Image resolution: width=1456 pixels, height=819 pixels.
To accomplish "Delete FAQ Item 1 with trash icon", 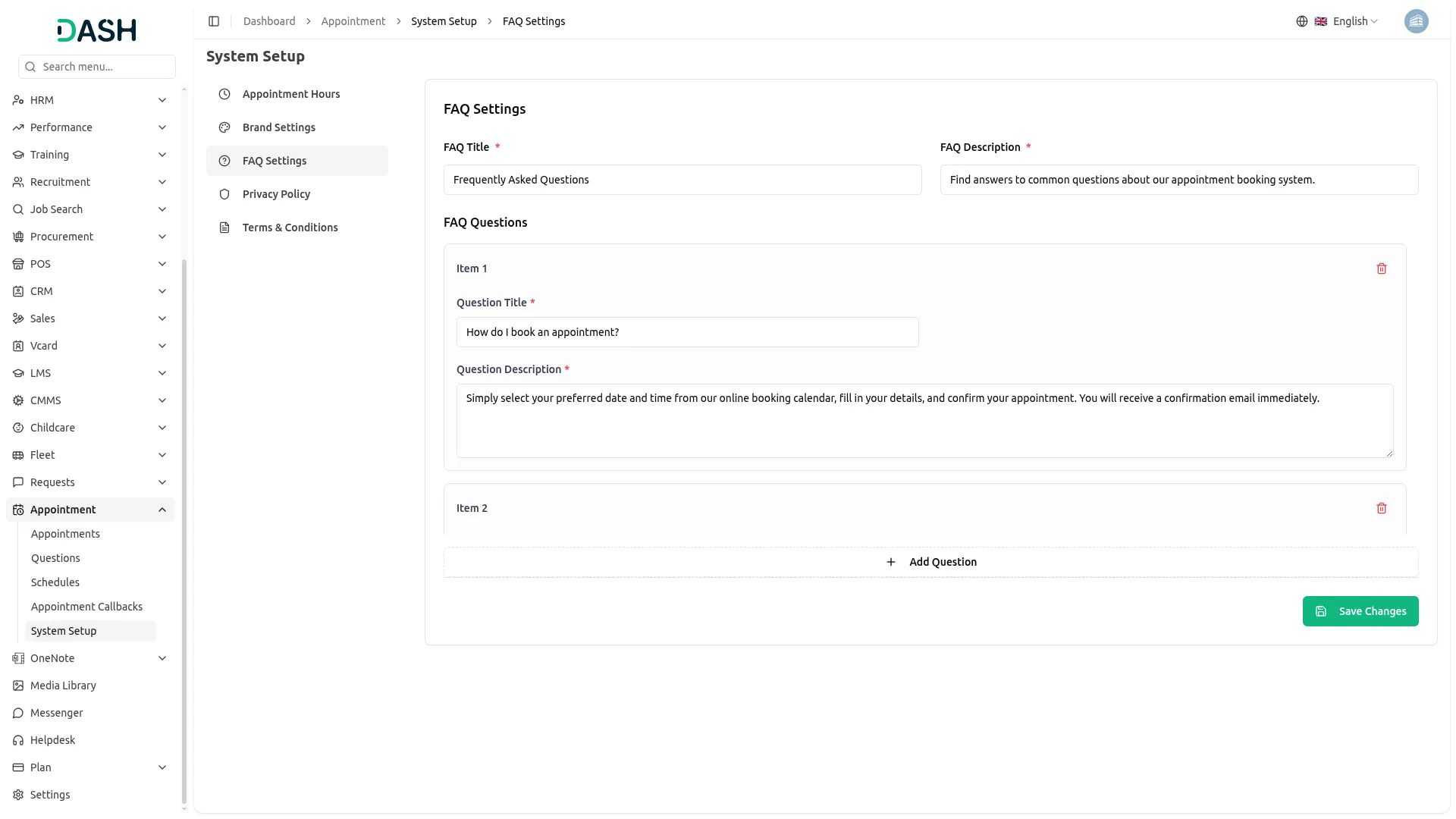I will click(x=1381, y=268).
